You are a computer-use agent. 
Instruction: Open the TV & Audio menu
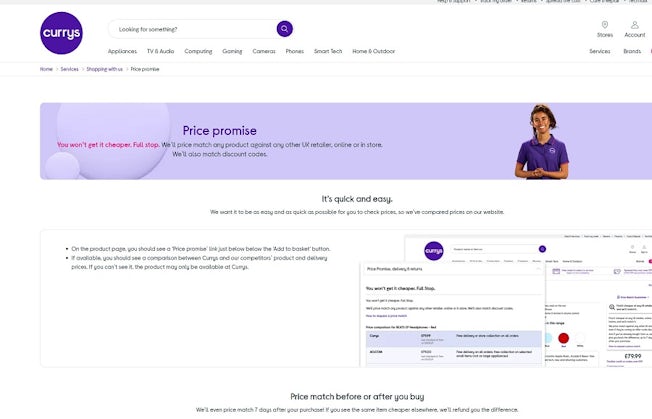pyautogui.click(x=160, y=51)
